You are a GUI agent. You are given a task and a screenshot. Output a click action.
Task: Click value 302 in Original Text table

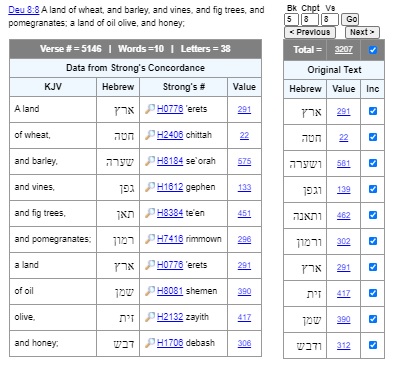(343, 241)
